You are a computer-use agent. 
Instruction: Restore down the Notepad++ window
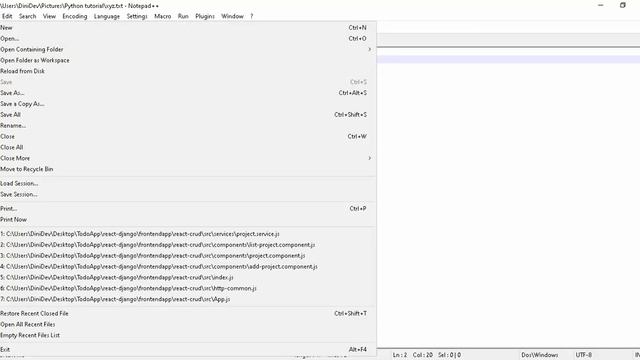[x=622, y=5]
